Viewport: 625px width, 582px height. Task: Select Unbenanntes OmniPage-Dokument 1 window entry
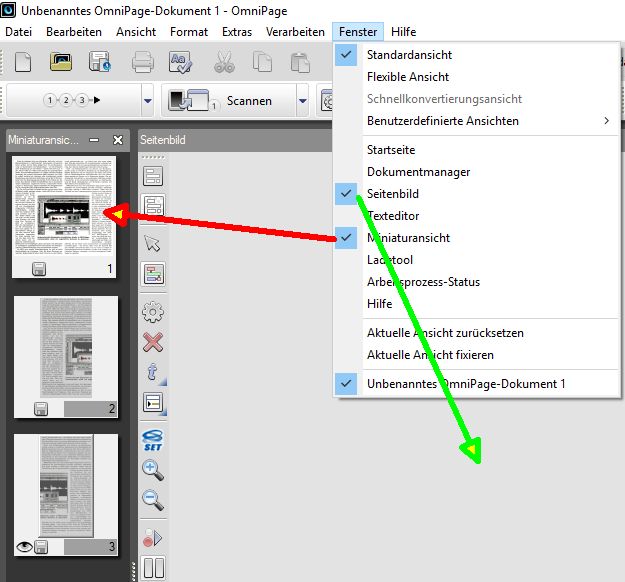(477, 384)
